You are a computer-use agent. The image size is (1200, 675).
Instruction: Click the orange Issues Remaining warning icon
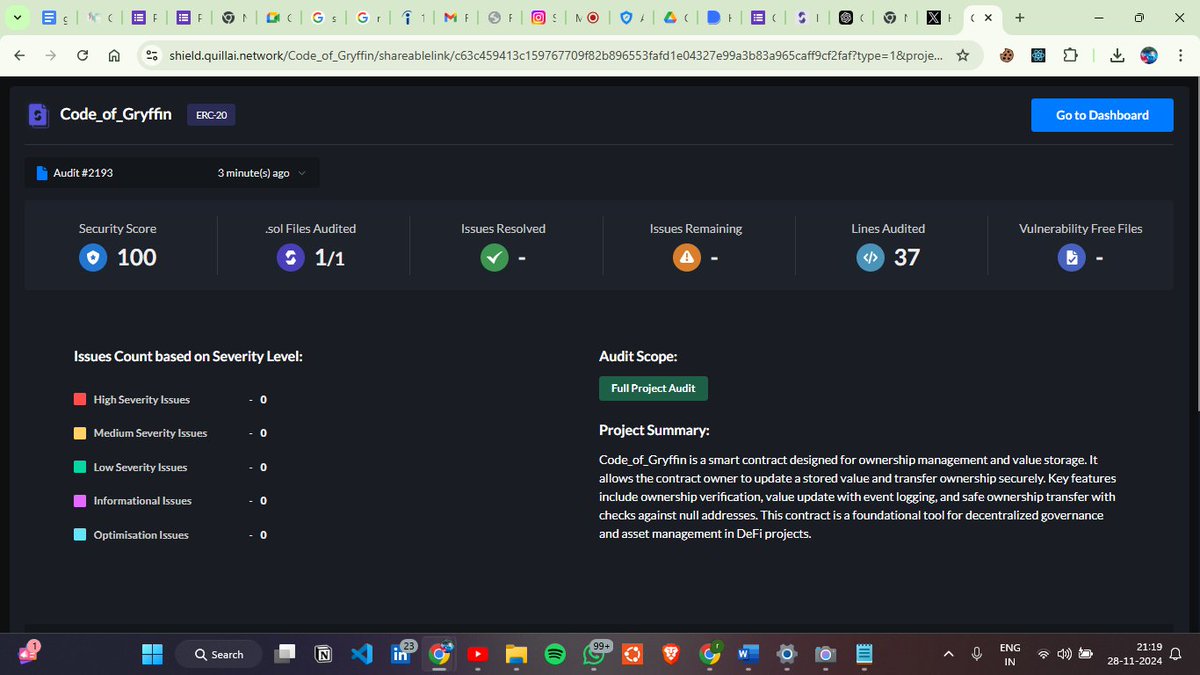(686, 258)
